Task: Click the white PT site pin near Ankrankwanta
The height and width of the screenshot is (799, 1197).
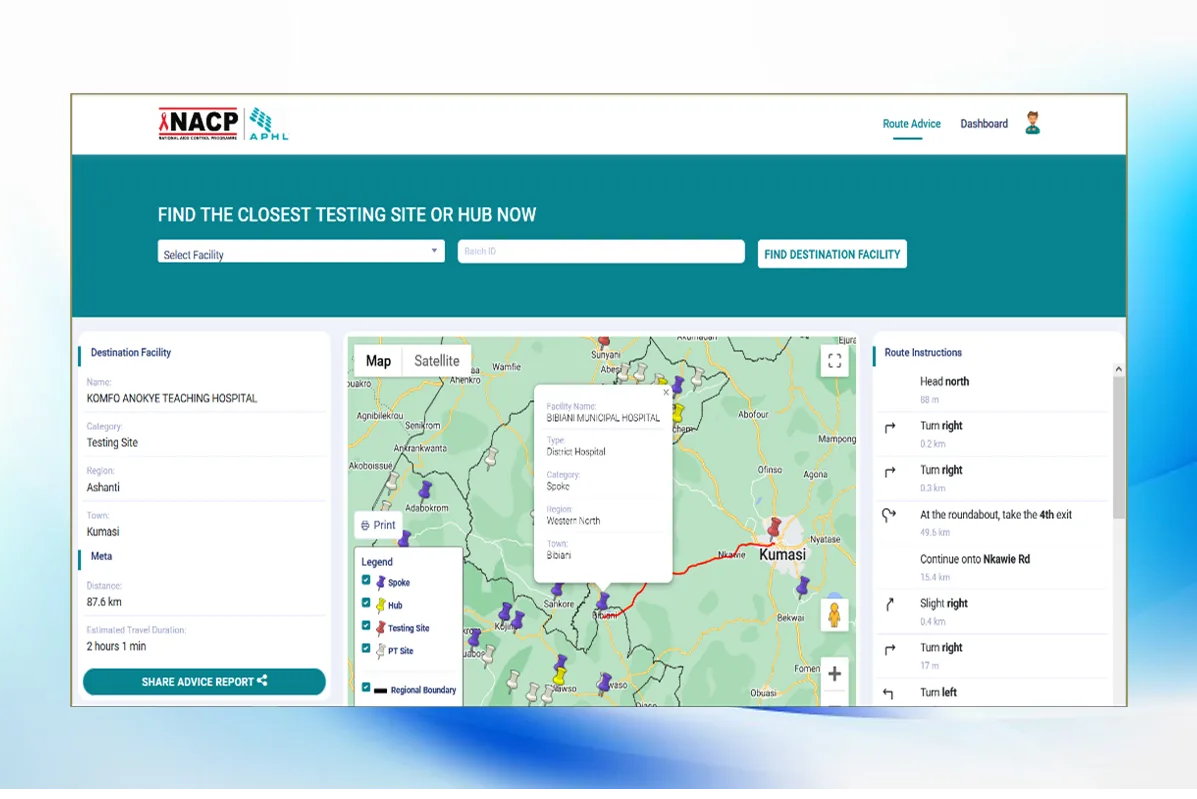Action: pos(492,457)
